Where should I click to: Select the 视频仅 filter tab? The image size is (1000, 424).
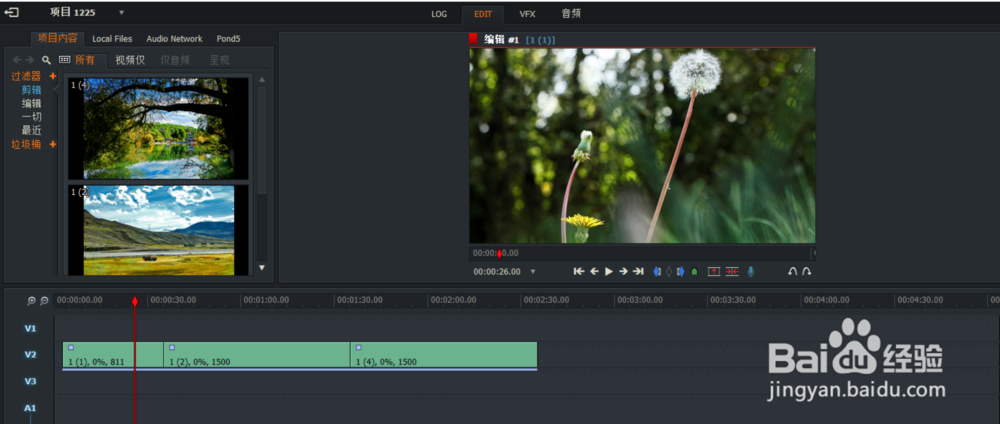click(x=130, y=60)
